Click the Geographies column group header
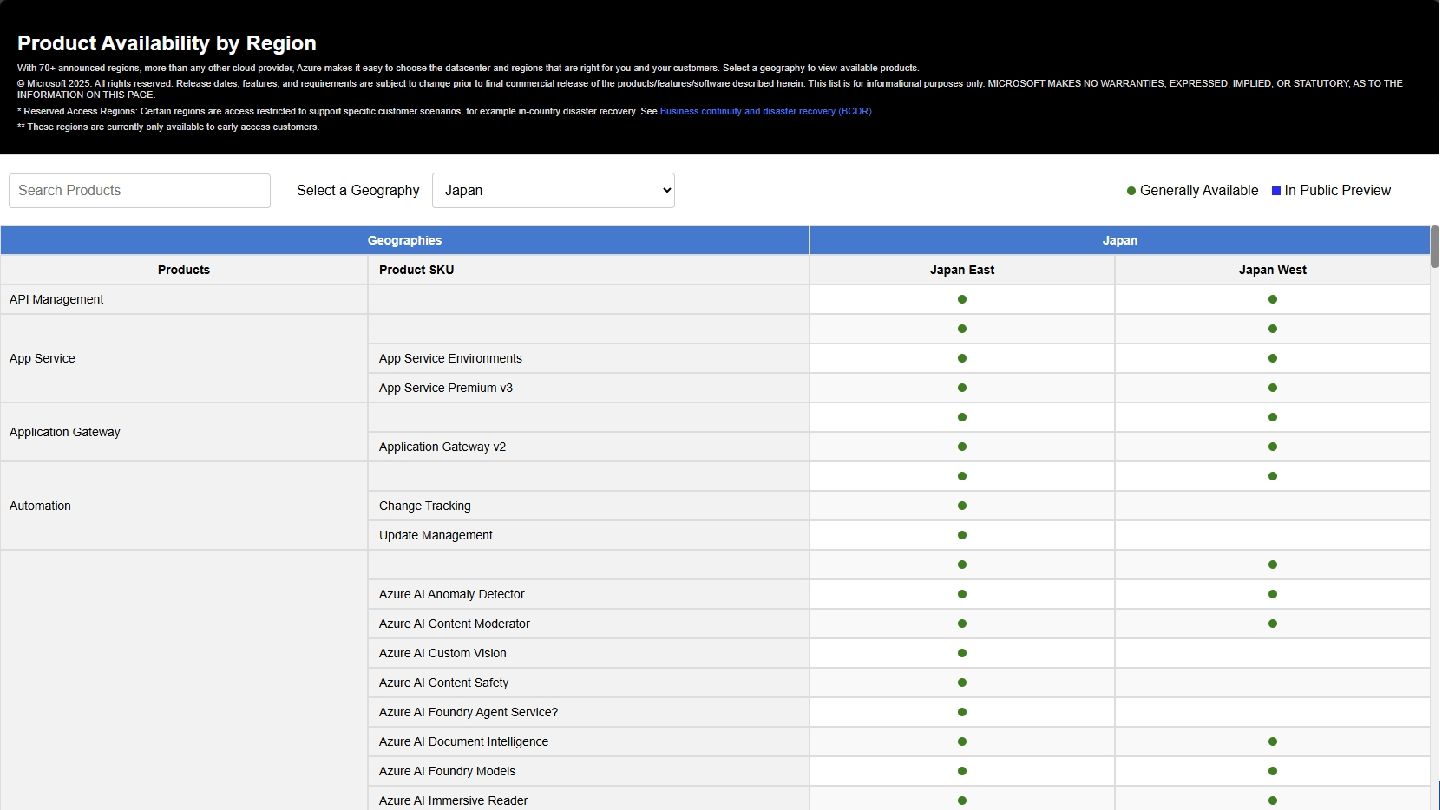1440x810 pixels. point(405,240)
